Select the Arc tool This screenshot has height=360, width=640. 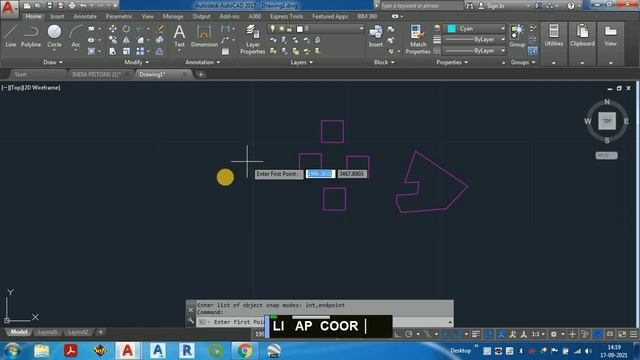pos(76,36)
